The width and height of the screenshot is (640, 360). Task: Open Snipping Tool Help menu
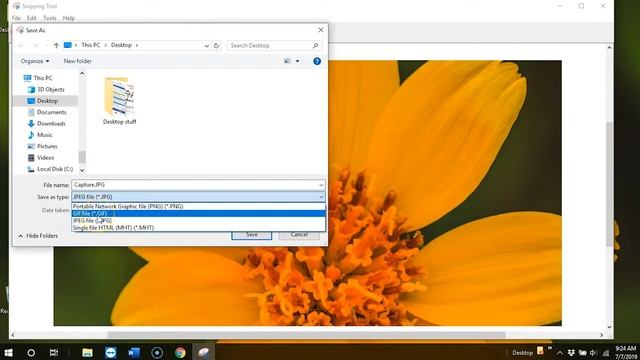click(69, 18)
